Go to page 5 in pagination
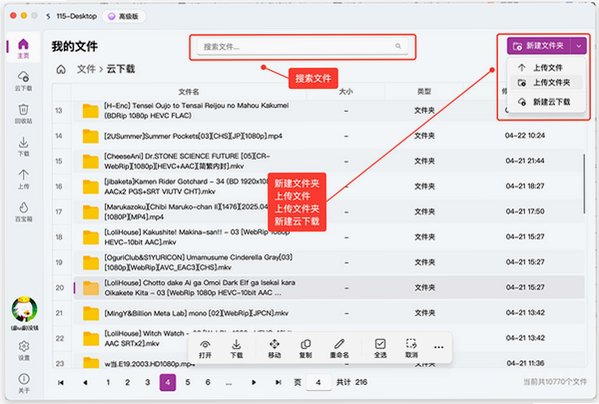The image size is (599, 404). click(188, 382)
